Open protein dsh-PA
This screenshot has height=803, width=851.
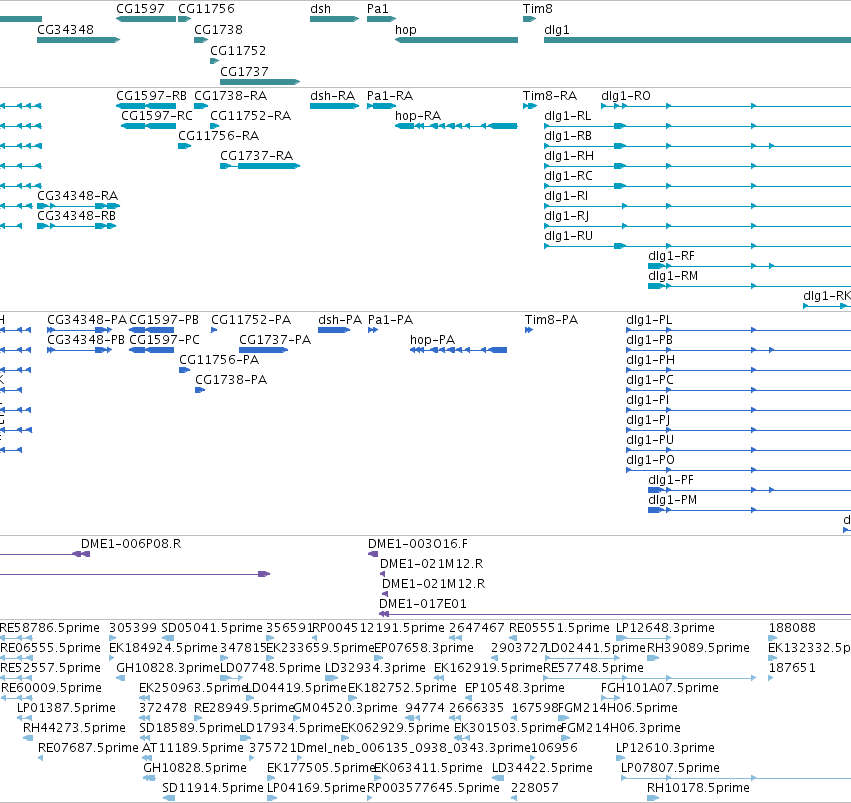point(340,320)
